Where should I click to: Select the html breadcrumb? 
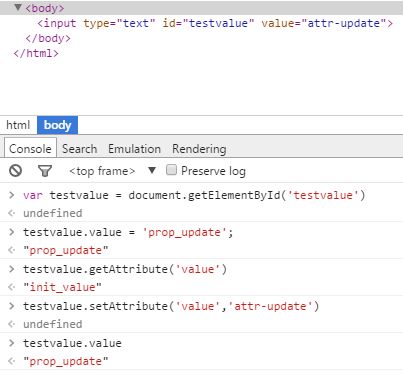18,125
